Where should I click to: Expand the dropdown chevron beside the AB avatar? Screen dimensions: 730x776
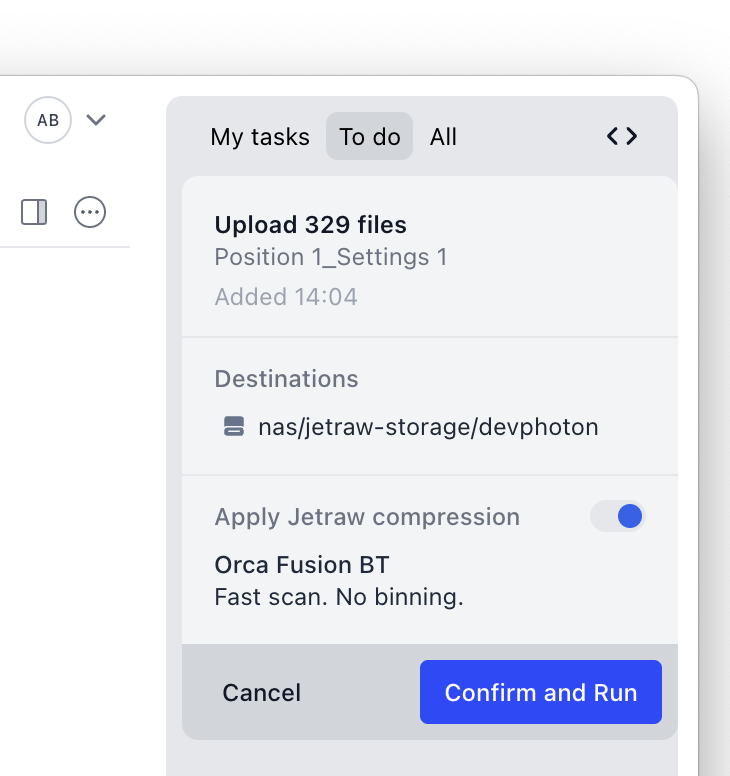click(x=96, y=120)
